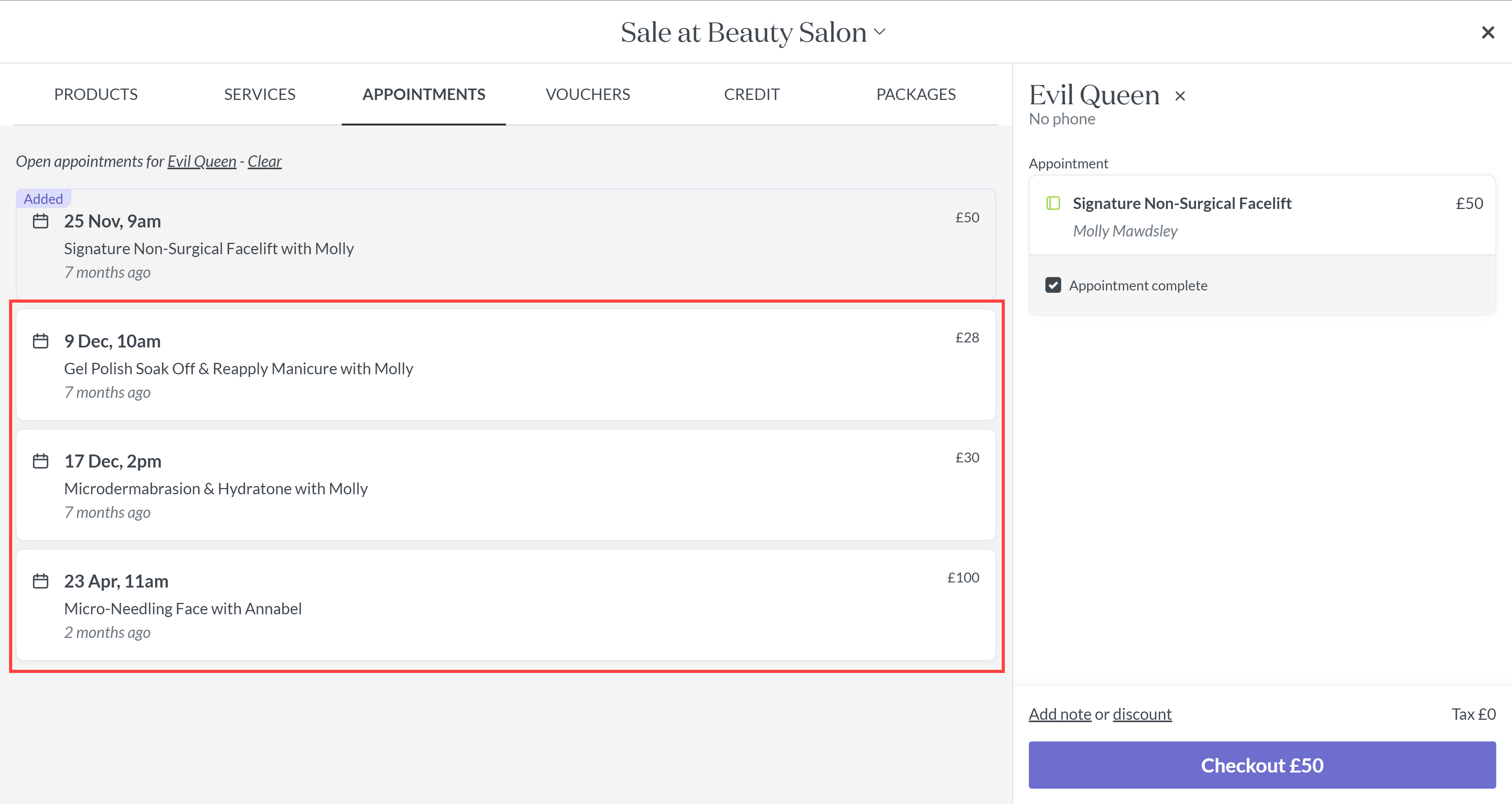Click calendar icon on 25 Nov appointment

[x=41, y=221]
